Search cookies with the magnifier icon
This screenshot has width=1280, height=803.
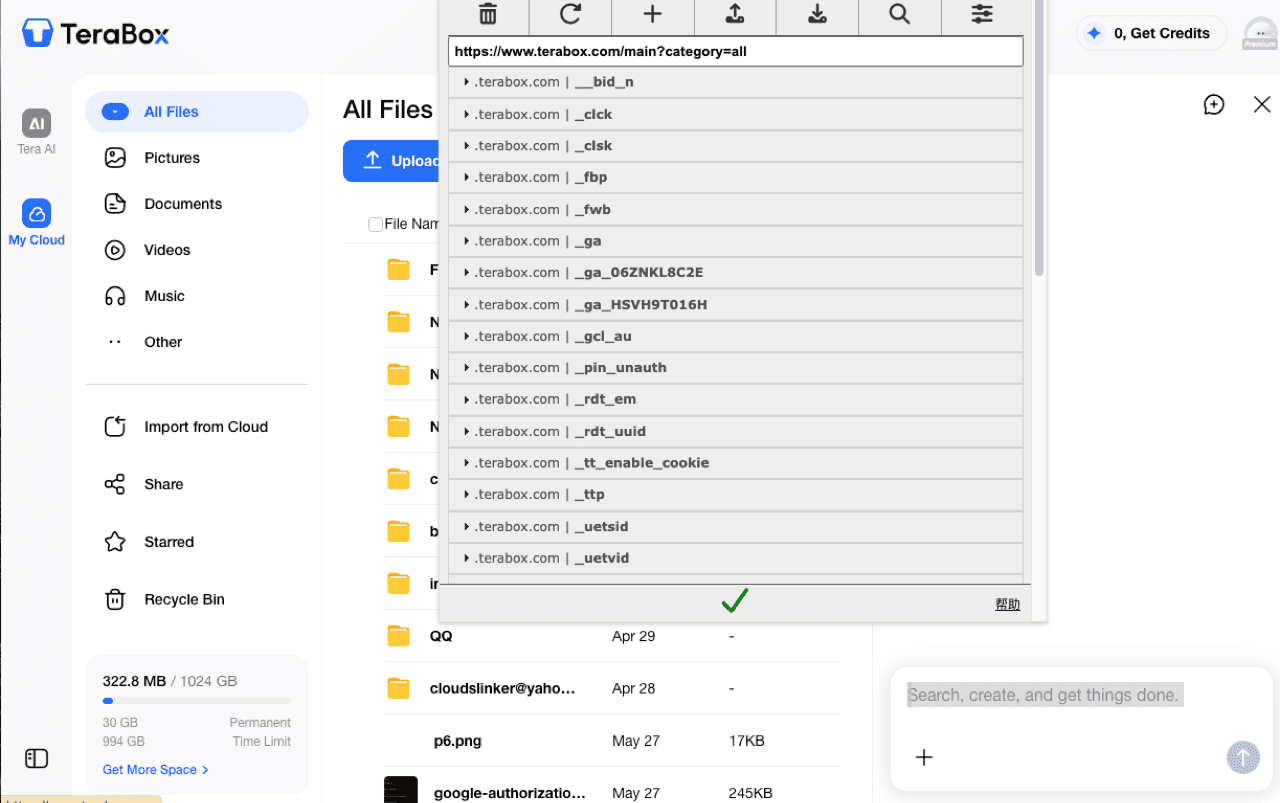[x=899, y=14]
